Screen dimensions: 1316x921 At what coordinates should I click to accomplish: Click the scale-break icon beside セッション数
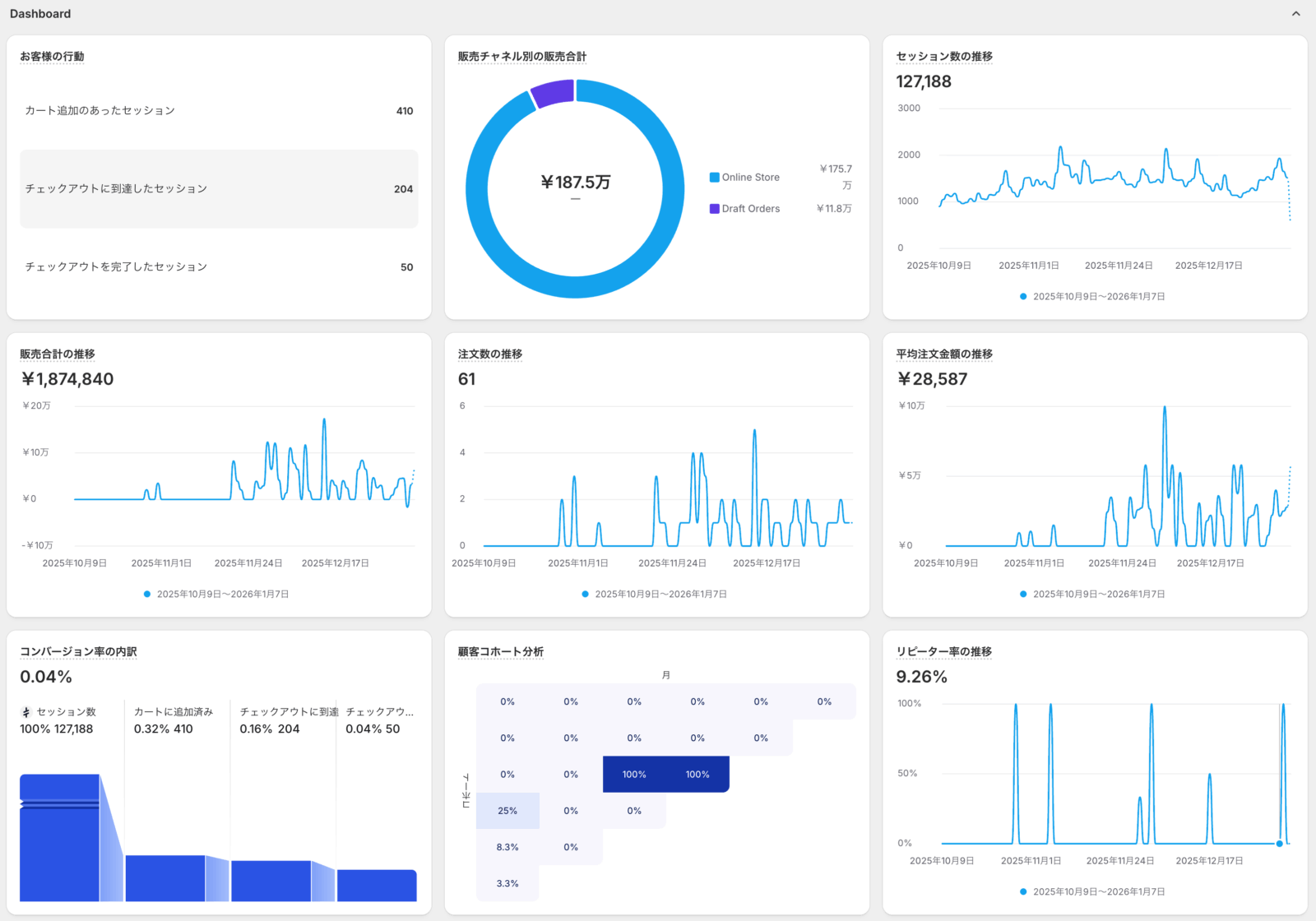[25, 712]
